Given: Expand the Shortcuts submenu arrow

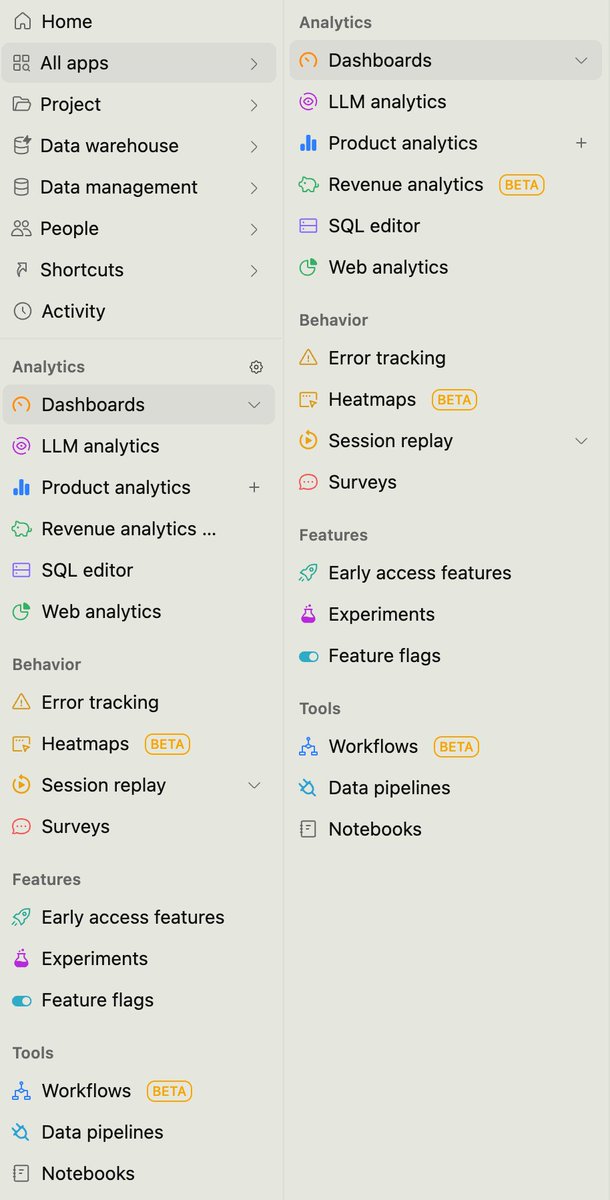Looking at the screenshot, I should click(x=254, y=271).
